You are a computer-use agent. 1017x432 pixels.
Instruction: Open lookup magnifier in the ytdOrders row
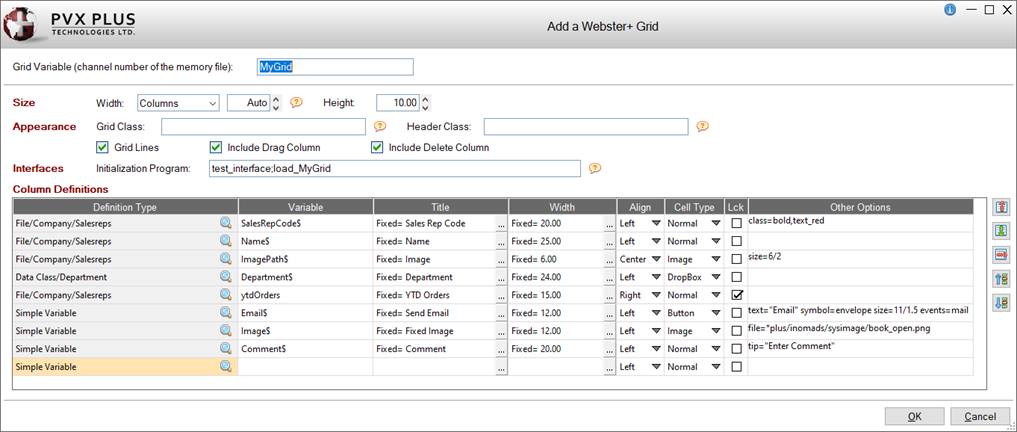pos(226,294)
